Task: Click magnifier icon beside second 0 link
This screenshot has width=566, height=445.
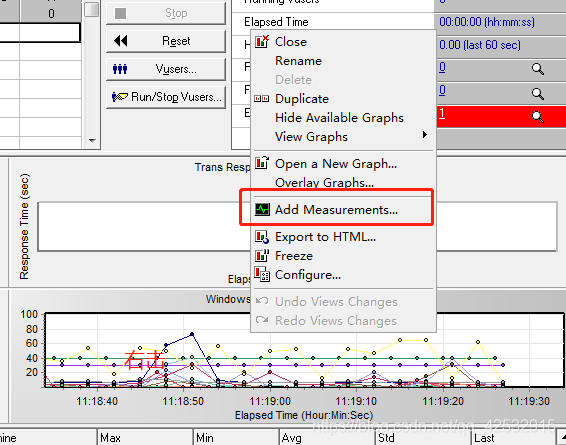Action: tap(538, 94)
